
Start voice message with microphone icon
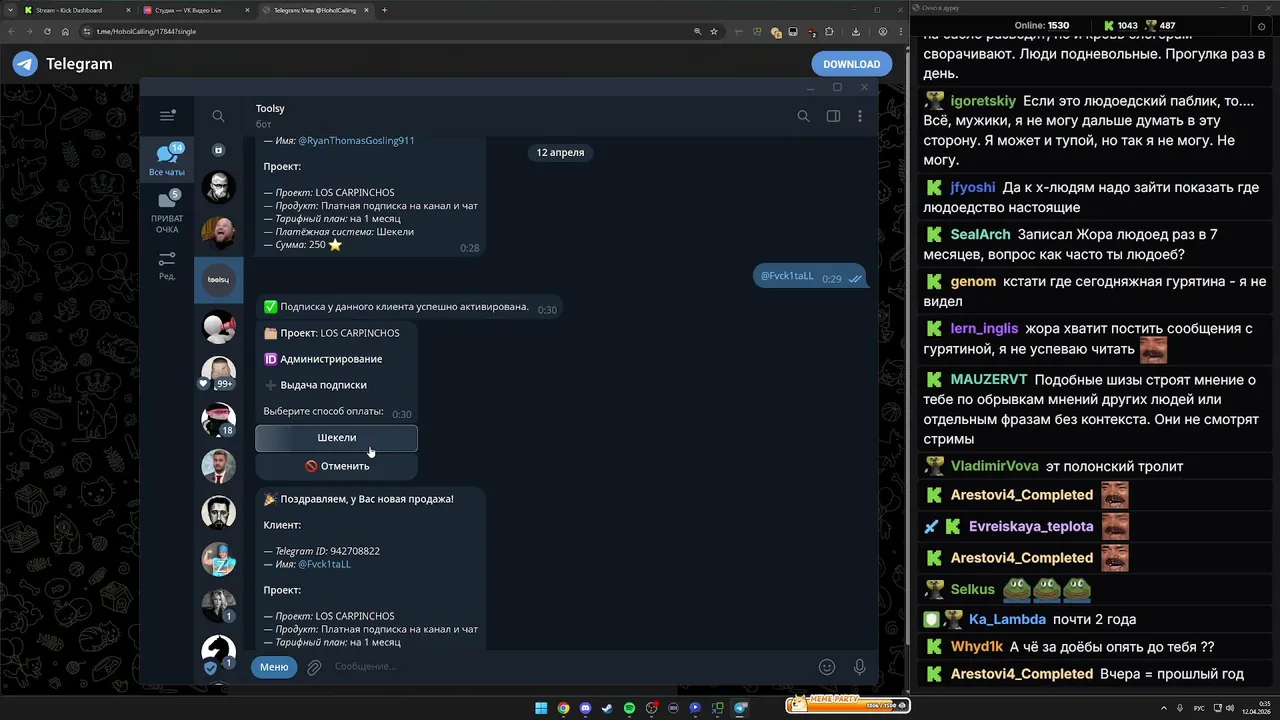tap(859, 667)
